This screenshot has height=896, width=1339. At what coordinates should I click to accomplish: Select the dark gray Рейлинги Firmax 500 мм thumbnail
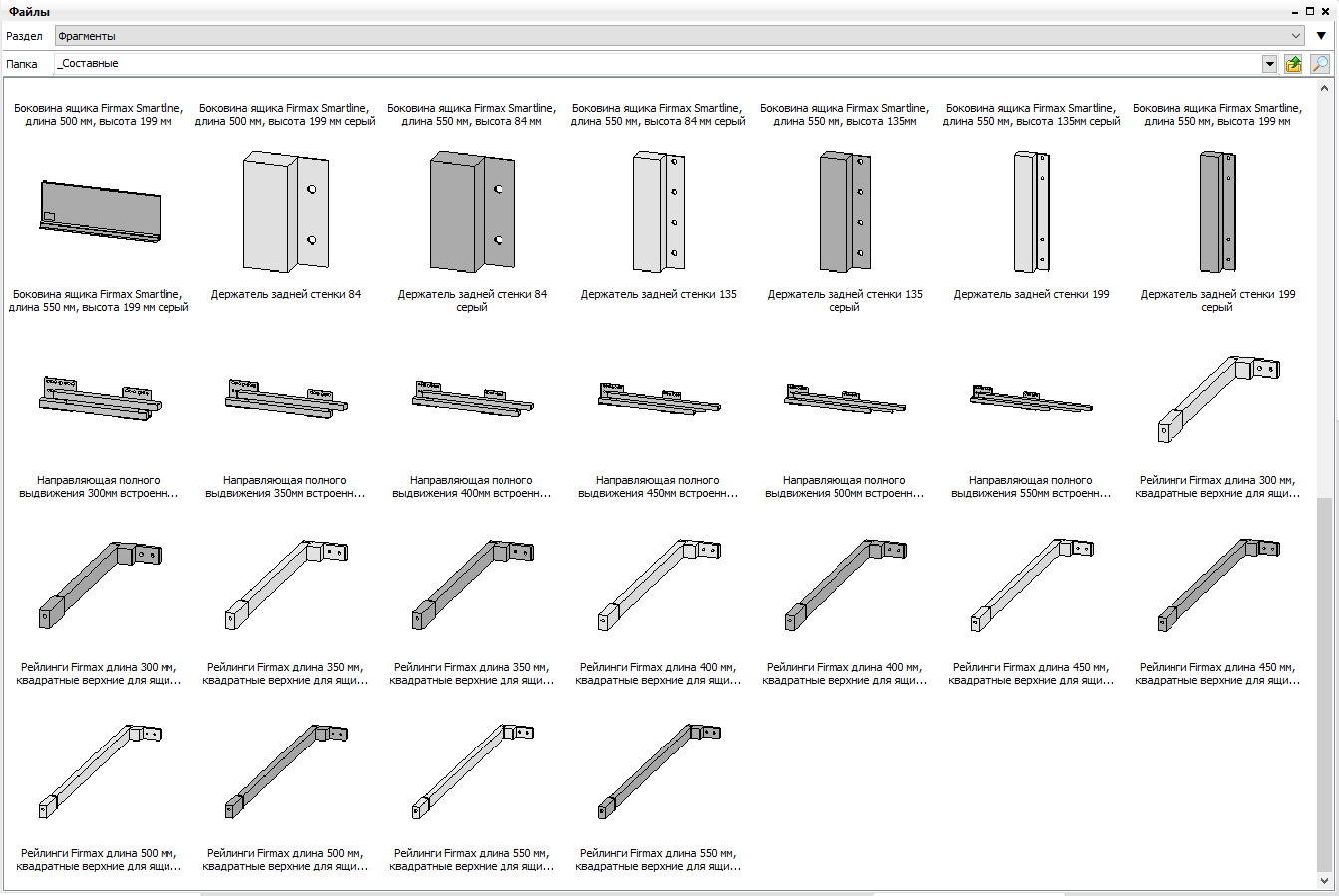[286, 770]
